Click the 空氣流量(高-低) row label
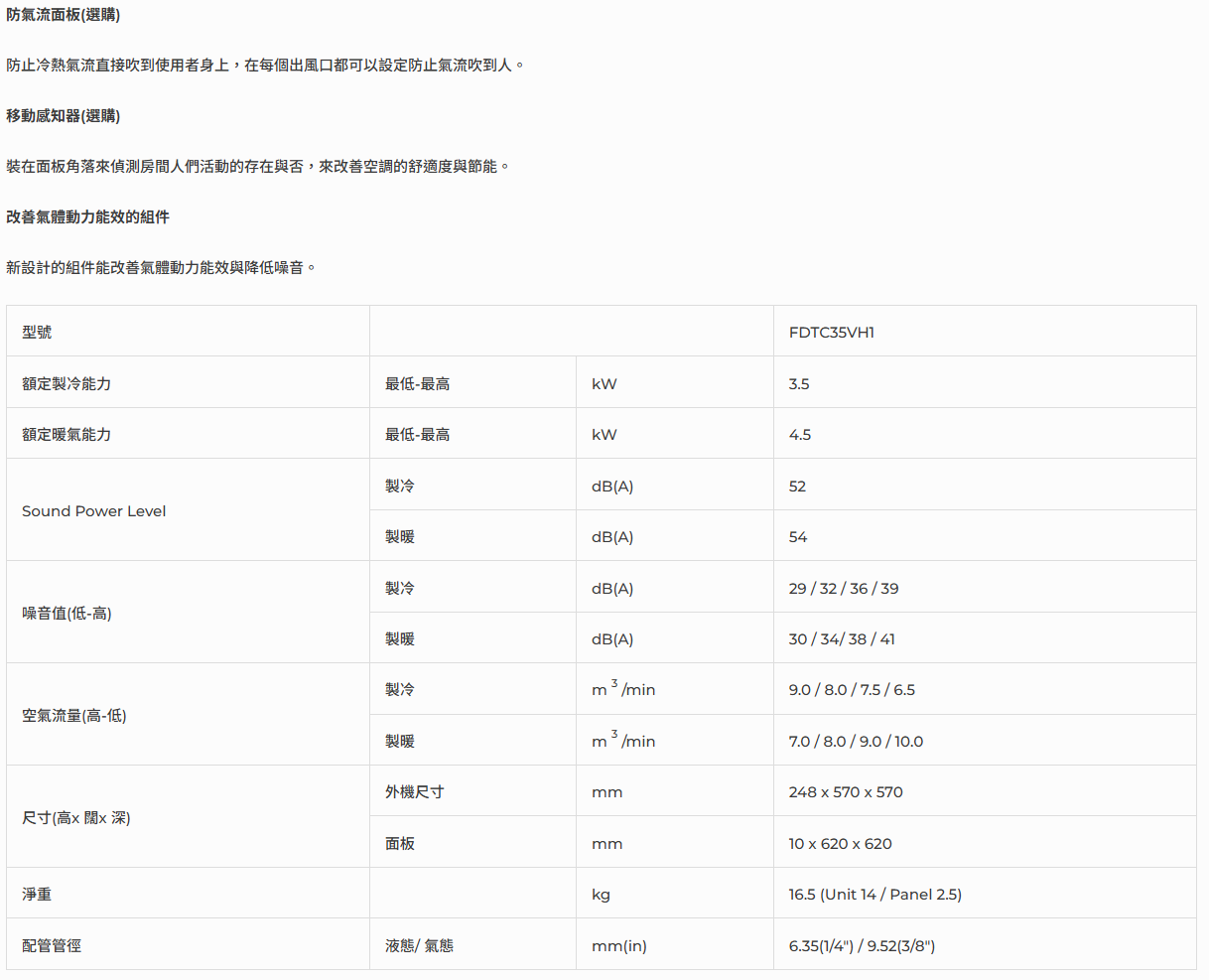This screenshot has width=1209, height=980. 74,716
